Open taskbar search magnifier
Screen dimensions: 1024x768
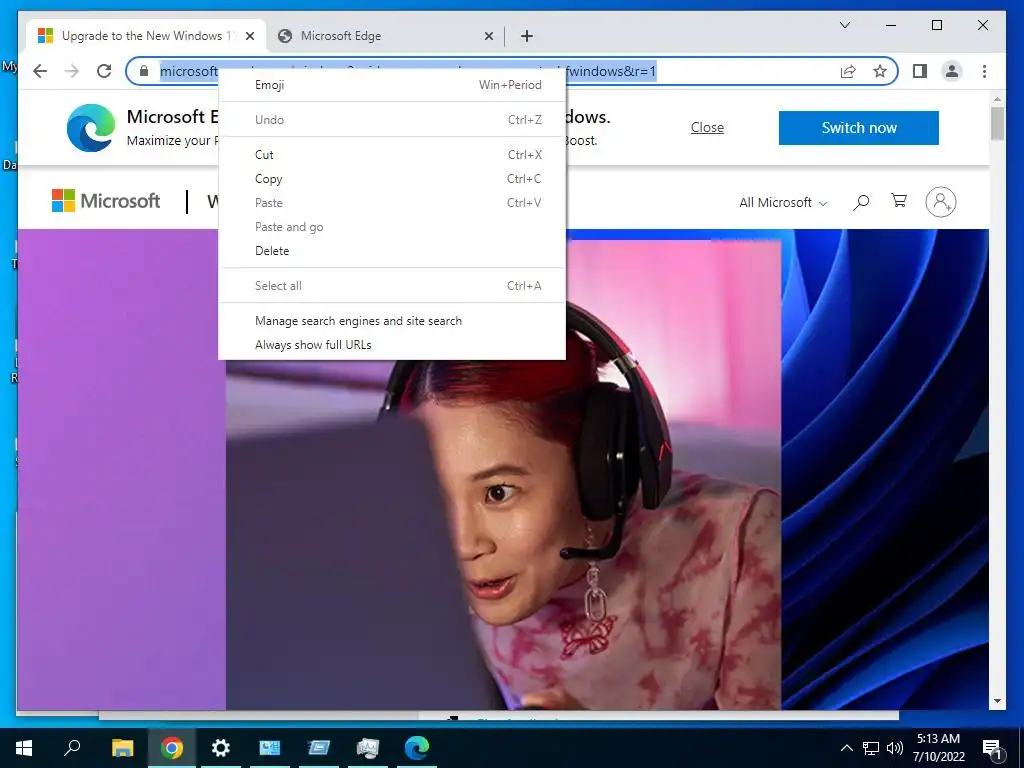tap(72, 747)
